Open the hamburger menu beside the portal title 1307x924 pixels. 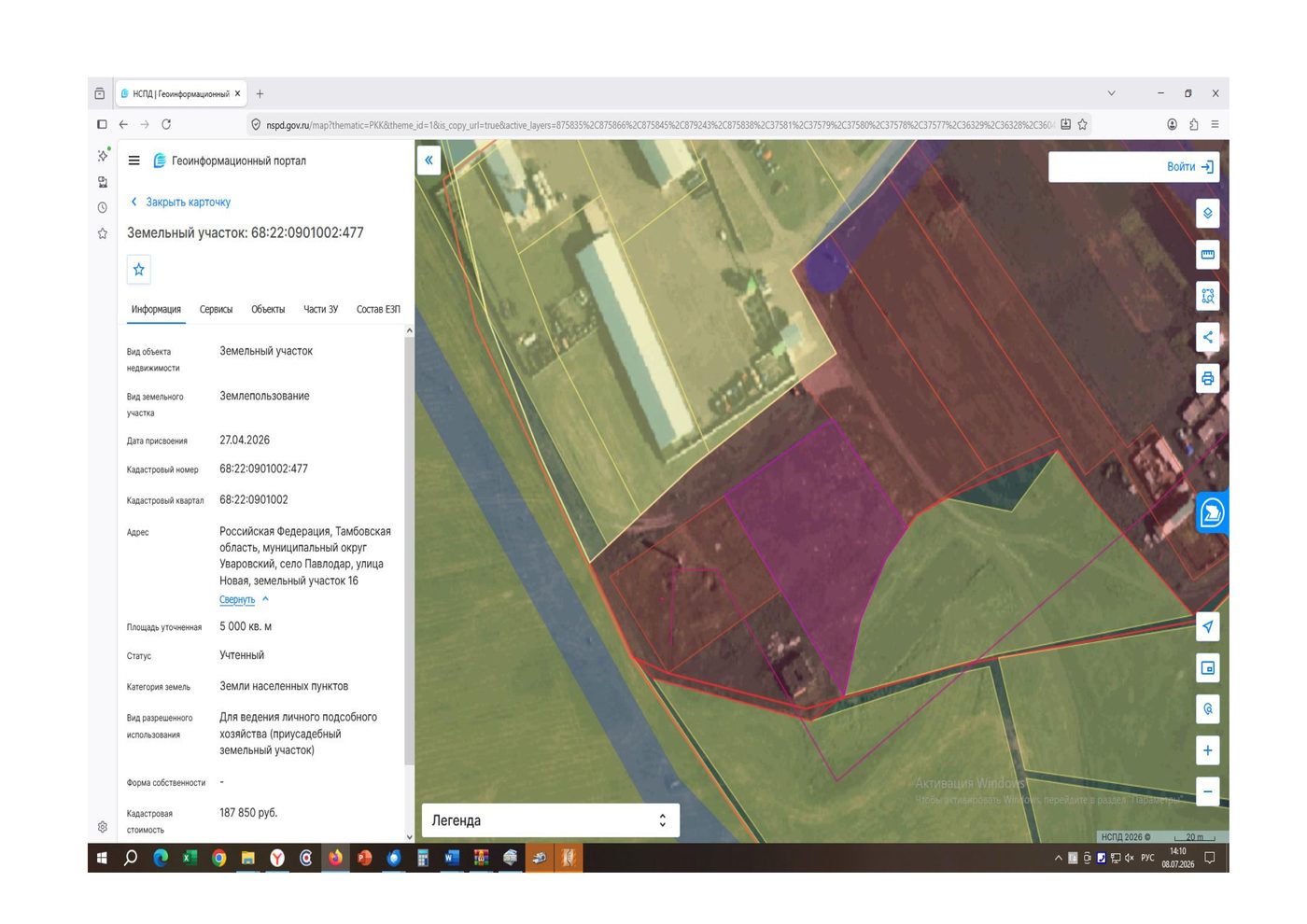tap(134, 161)
